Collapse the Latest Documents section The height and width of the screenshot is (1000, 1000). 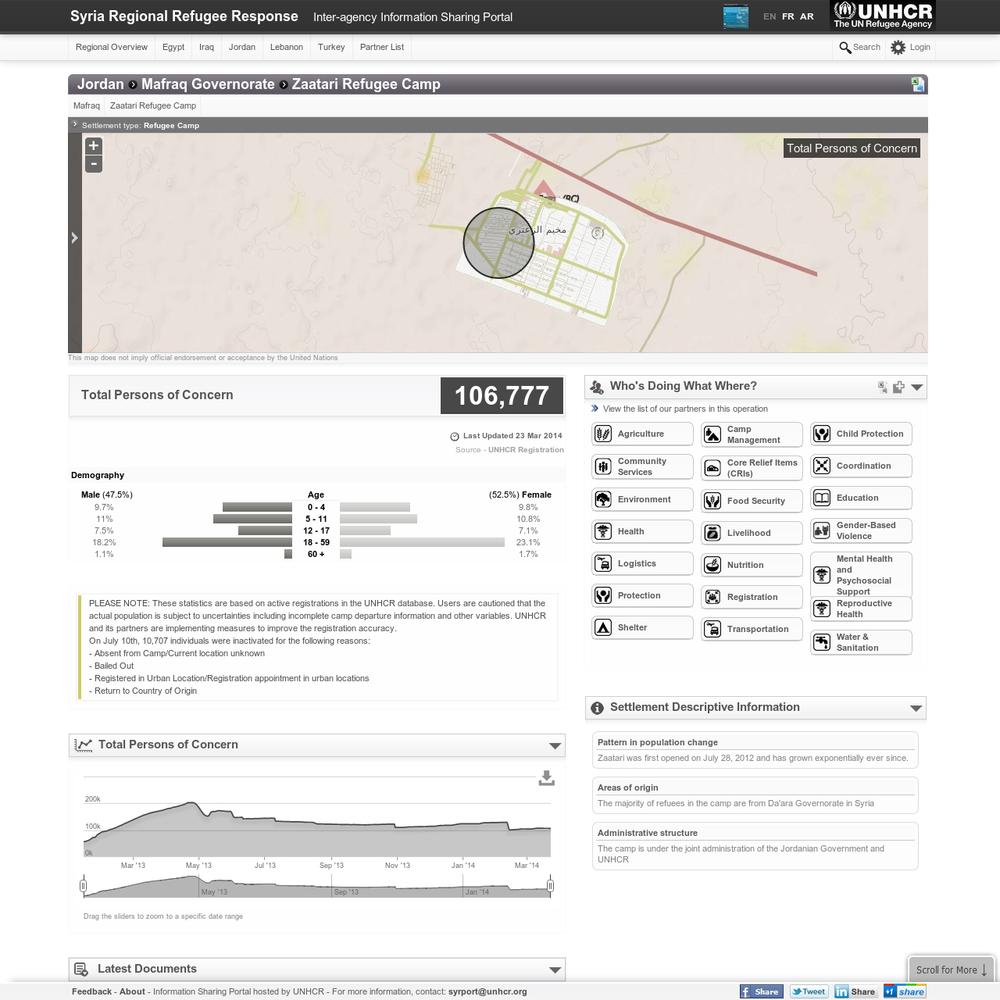[x=555, y=970]
